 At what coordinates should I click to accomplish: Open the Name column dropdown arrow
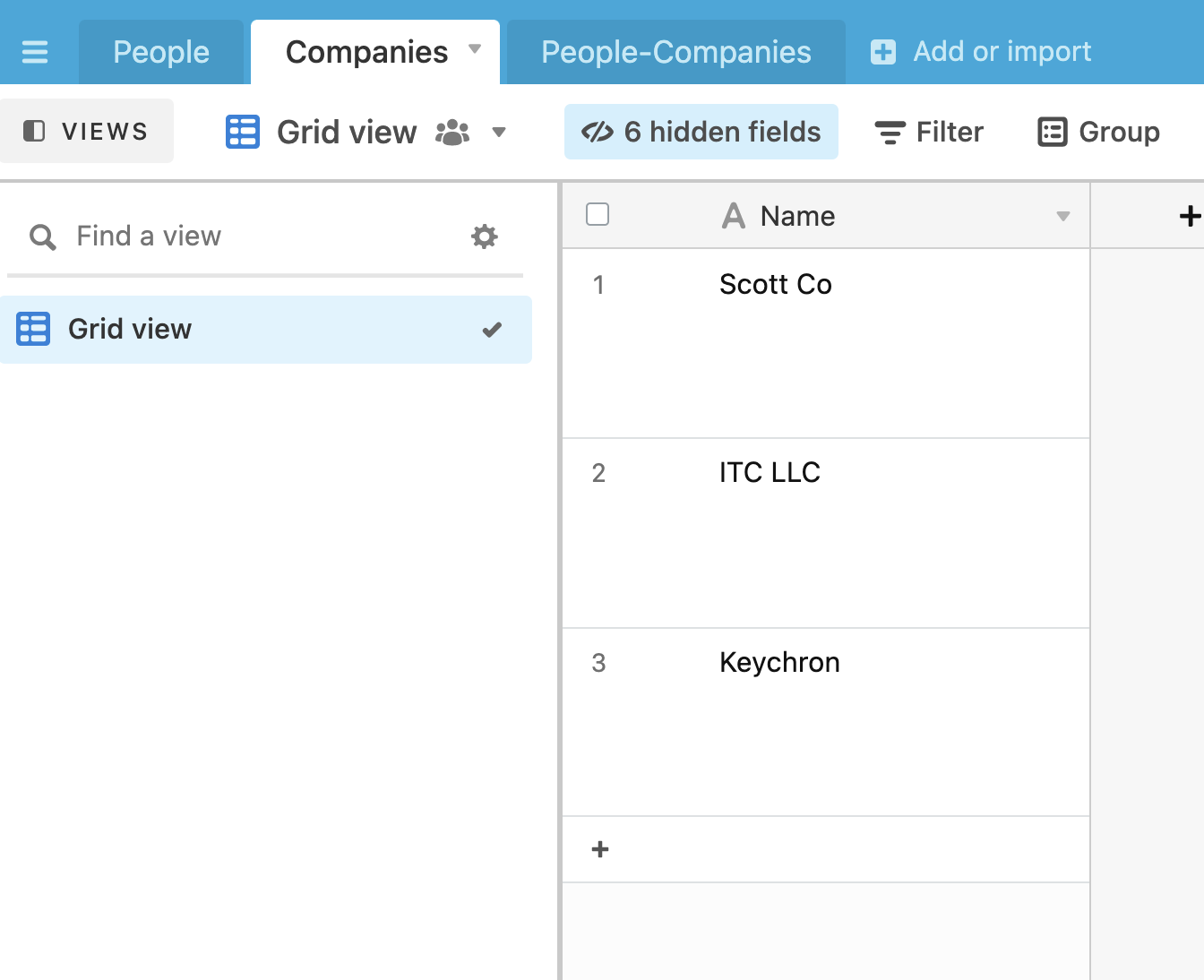[1063, 216]
